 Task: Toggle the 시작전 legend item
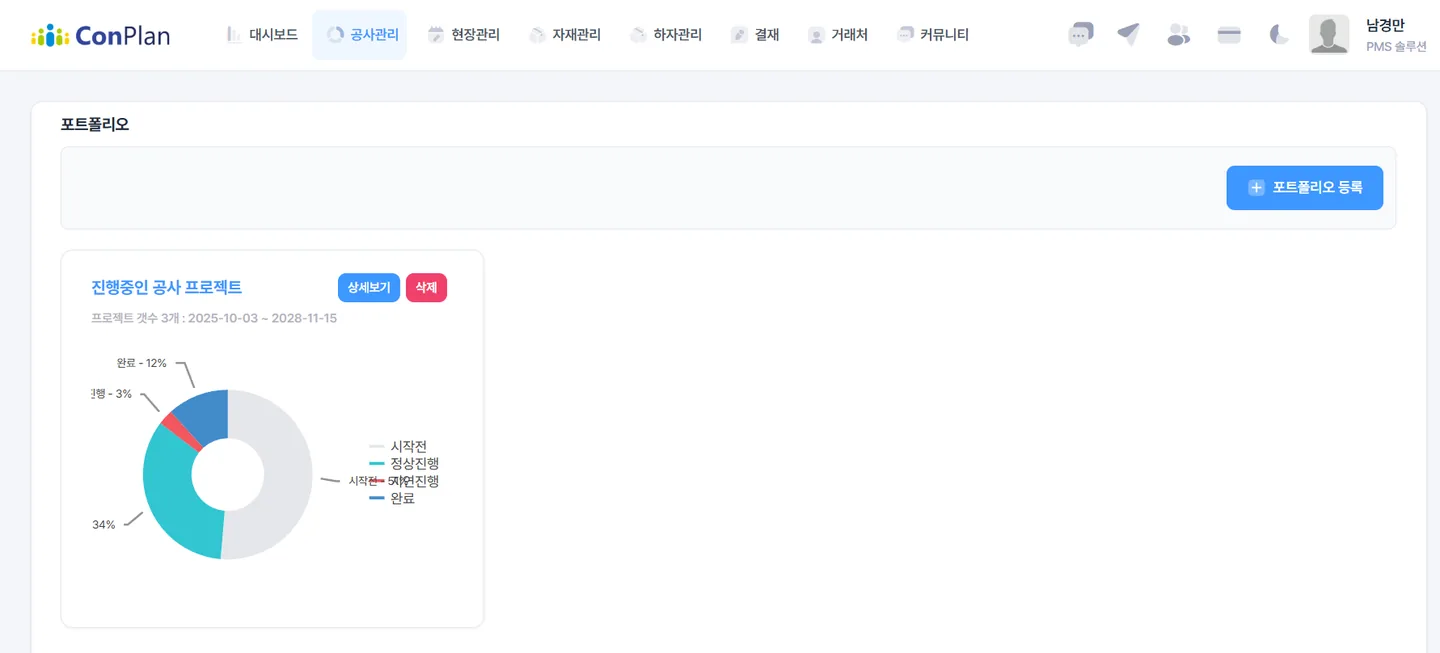pyautogui.click(x=398, y=446)
